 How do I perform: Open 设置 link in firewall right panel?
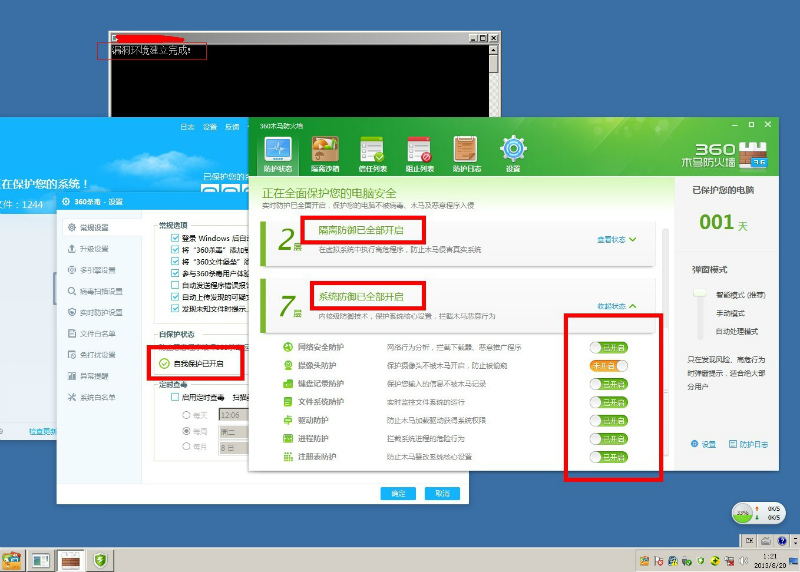coord(703,444)
